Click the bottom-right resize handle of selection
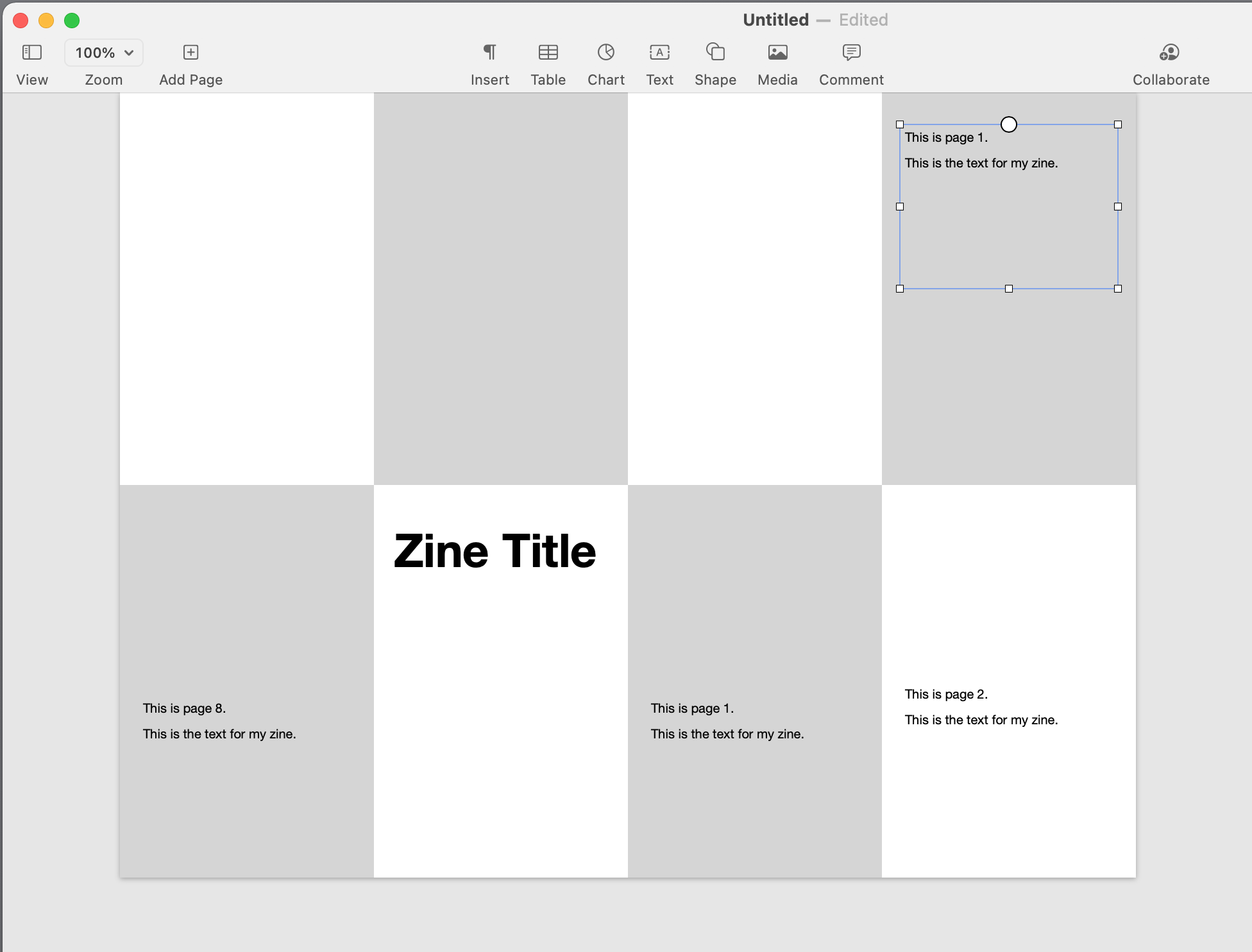The image size is (1252, 952). pos(1118,289)
